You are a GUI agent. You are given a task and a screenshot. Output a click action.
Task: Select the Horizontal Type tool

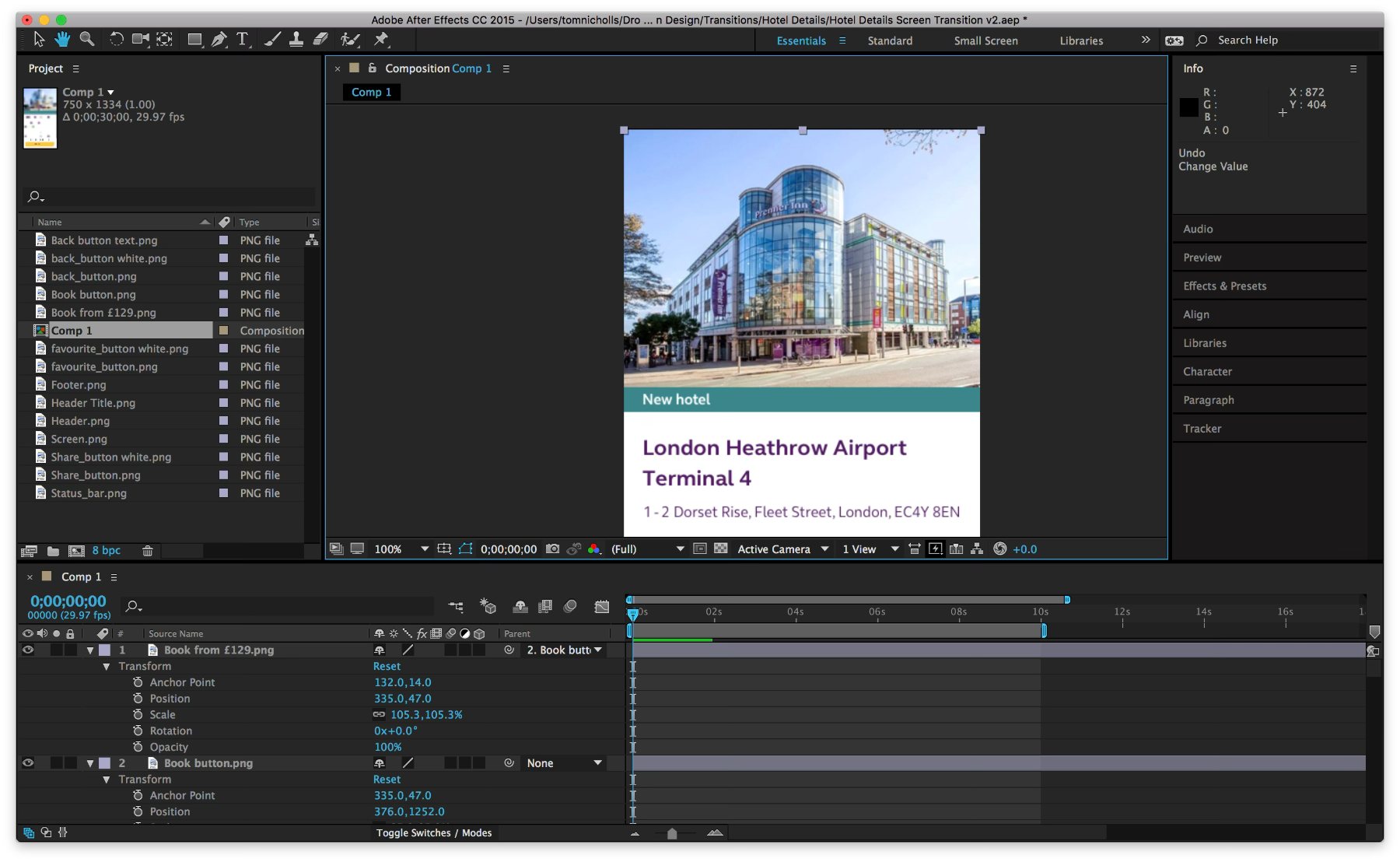(243, 39)
